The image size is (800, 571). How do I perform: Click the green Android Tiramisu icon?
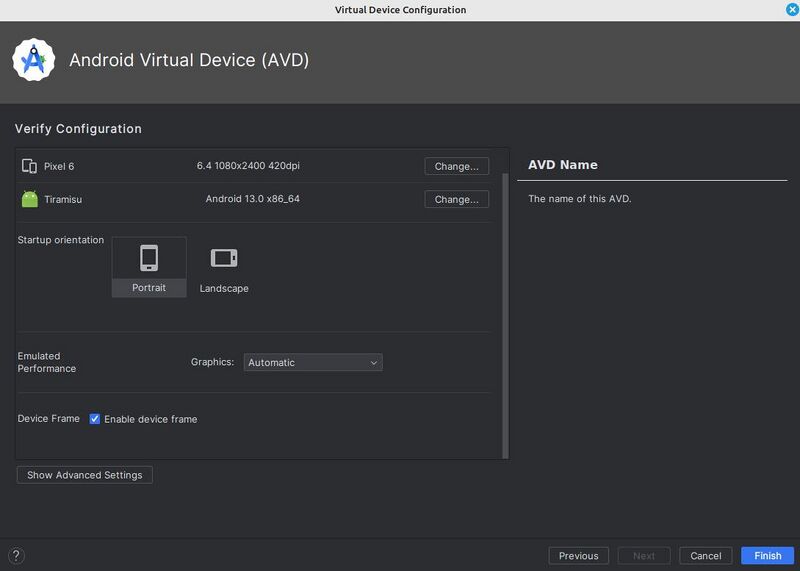30,199
